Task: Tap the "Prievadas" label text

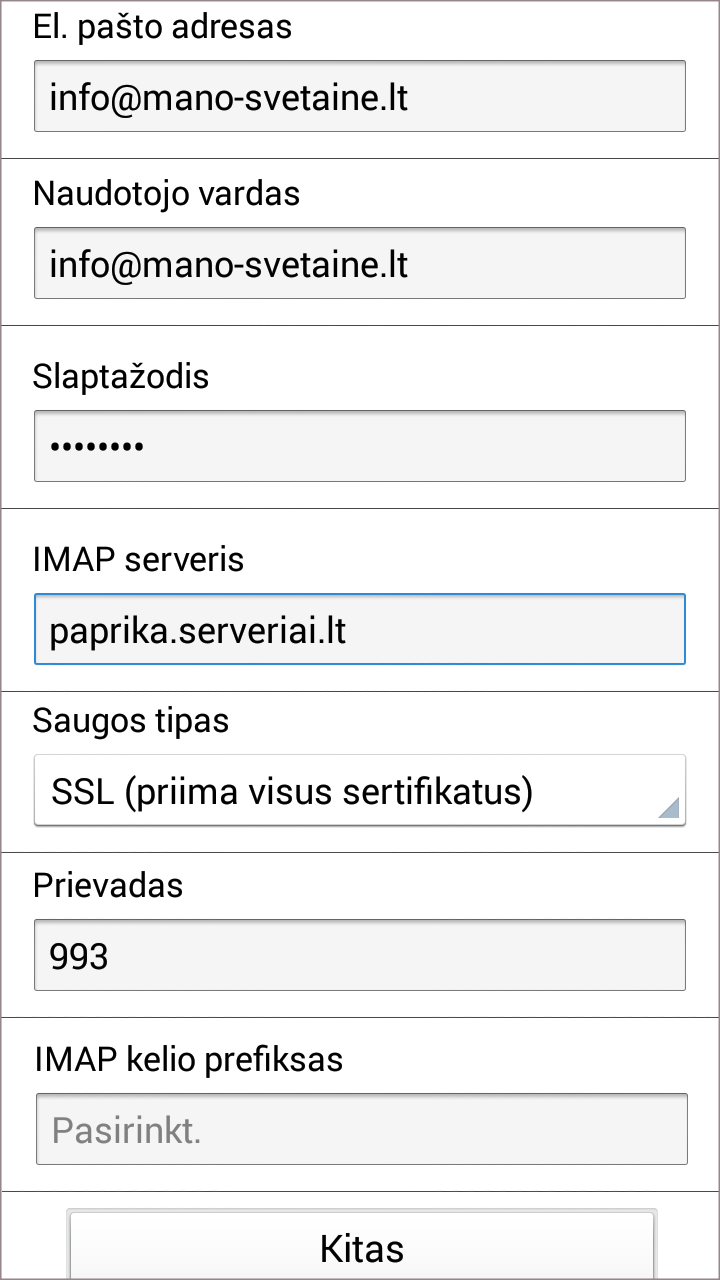Action: pos(108,885)
